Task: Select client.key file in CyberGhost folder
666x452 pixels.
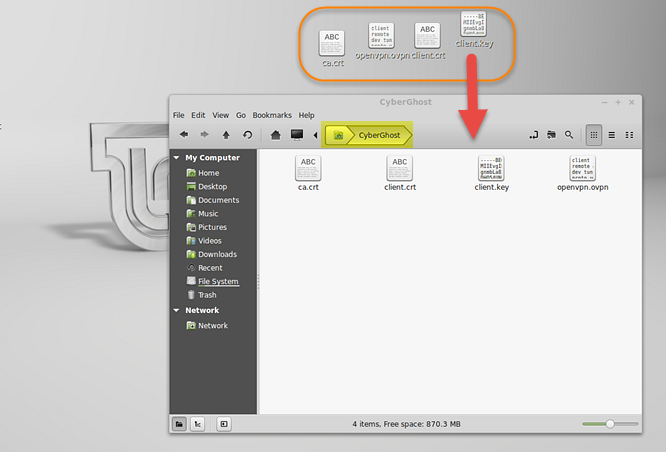Action: (491, 173)
